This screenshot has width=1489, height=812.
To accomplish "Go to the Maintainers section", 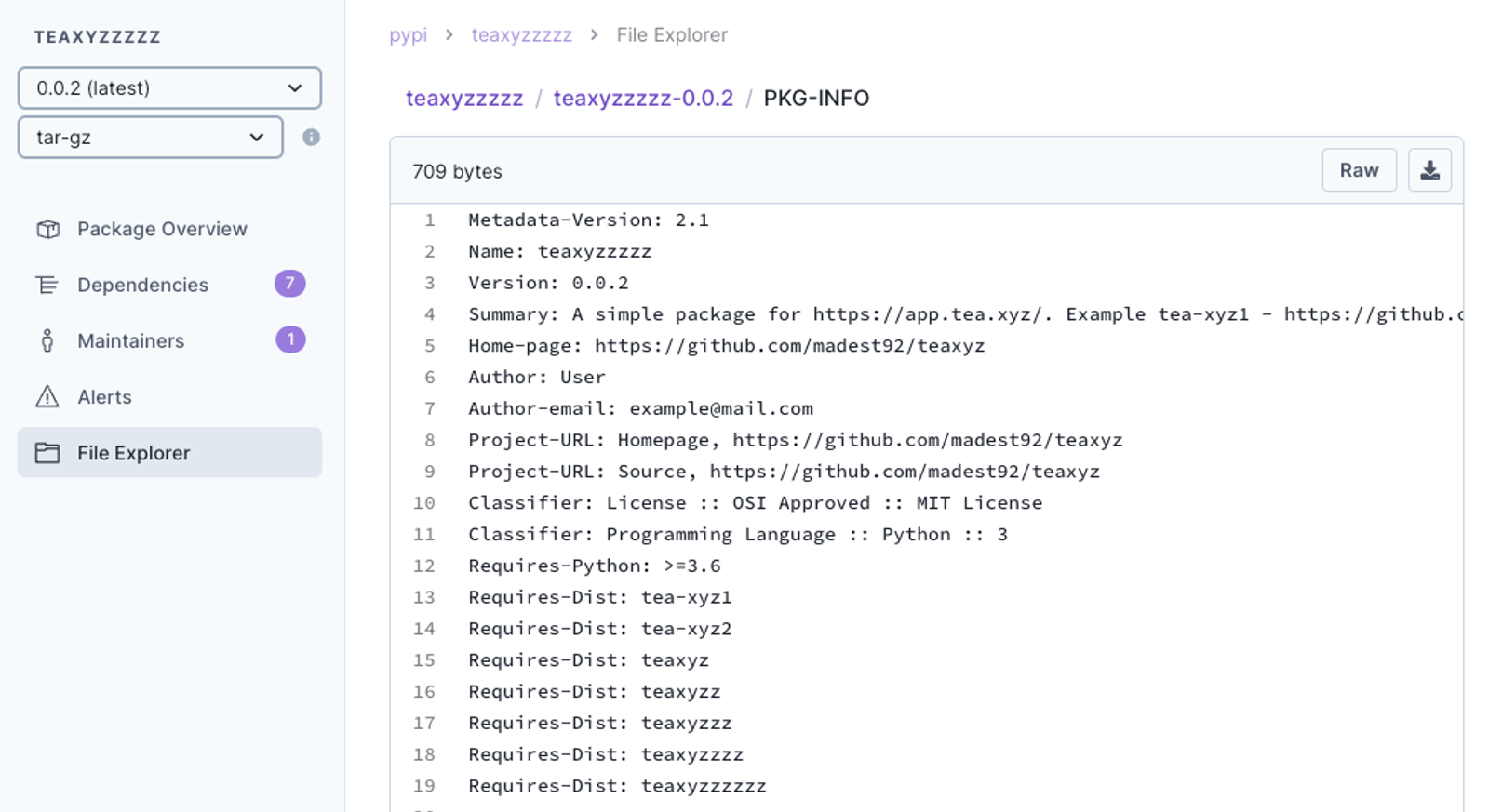I will [x=169, y=340].
